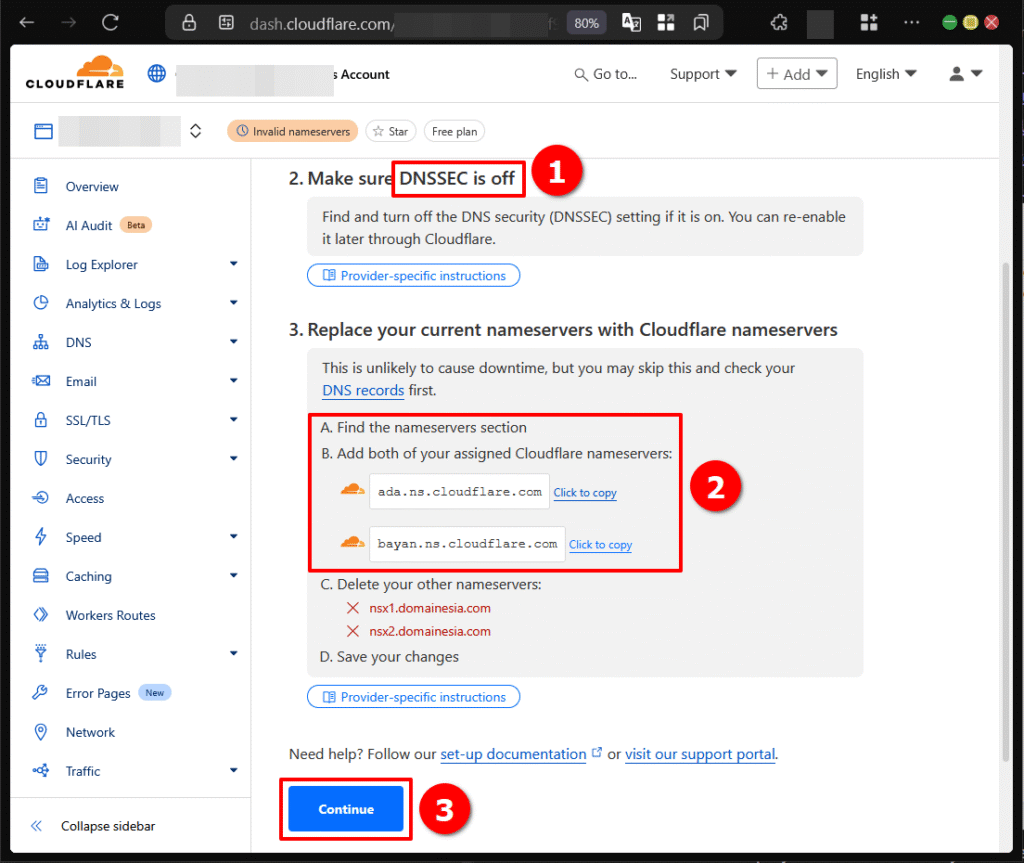Open the Email section
Screen dimensions: 1024x863
click(86, 381)
